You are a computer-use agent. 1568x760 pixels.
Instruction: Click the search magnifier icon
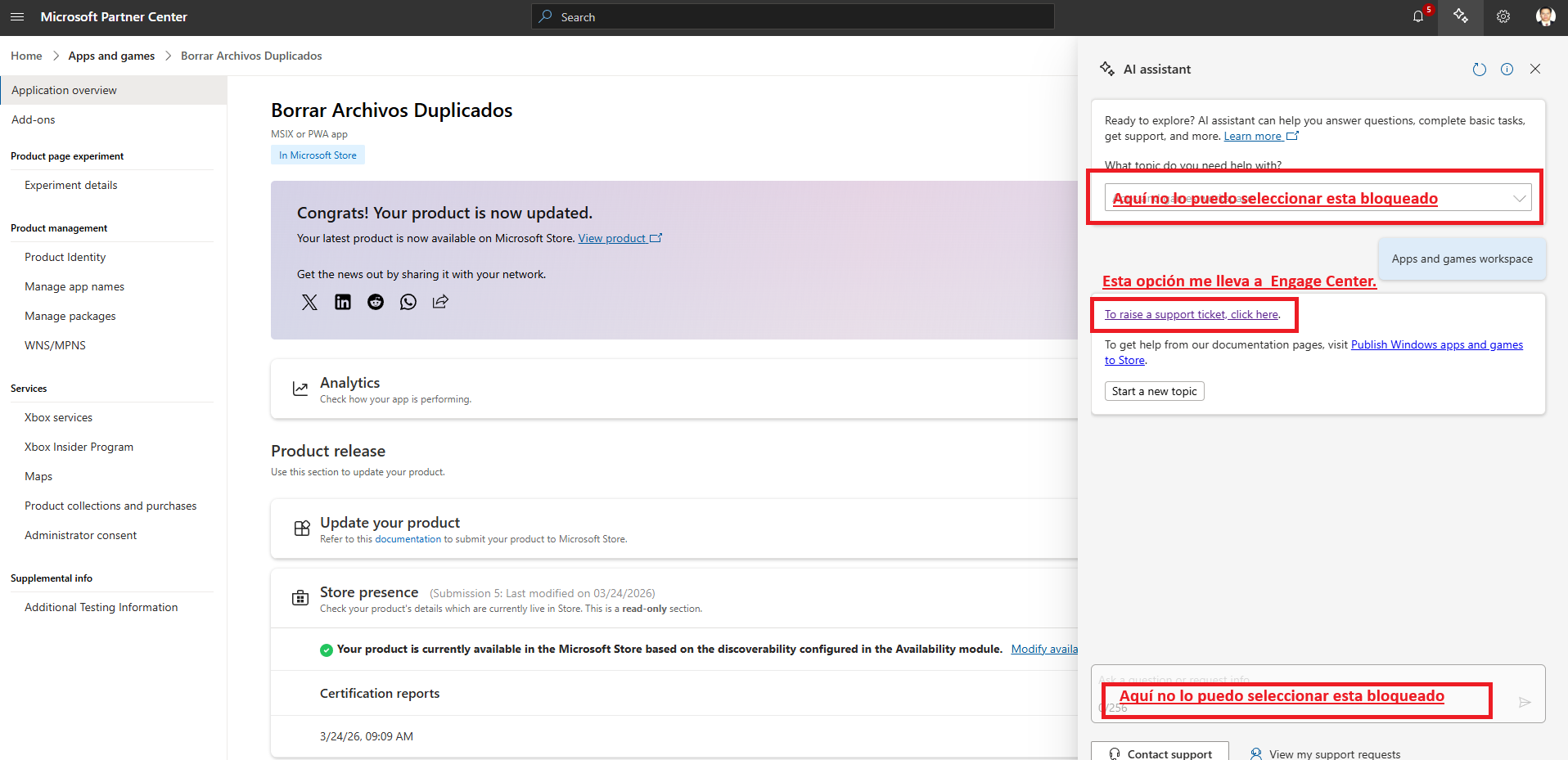546,16
